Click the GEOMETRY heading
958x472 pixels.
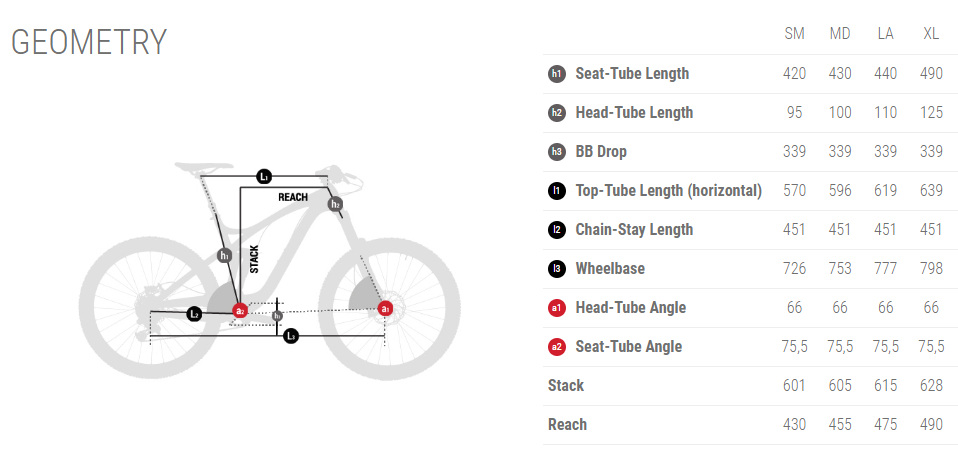tap(88, 43)
